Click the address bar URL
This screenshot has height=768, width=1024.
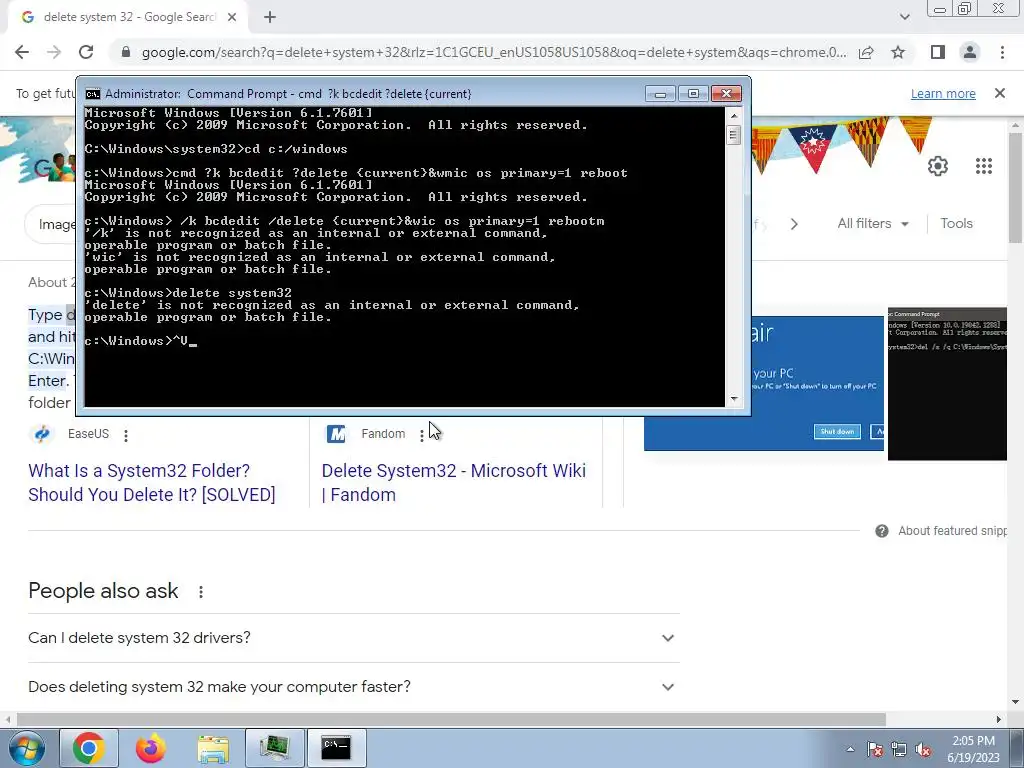pyautogui.click(x=494, y=52)
